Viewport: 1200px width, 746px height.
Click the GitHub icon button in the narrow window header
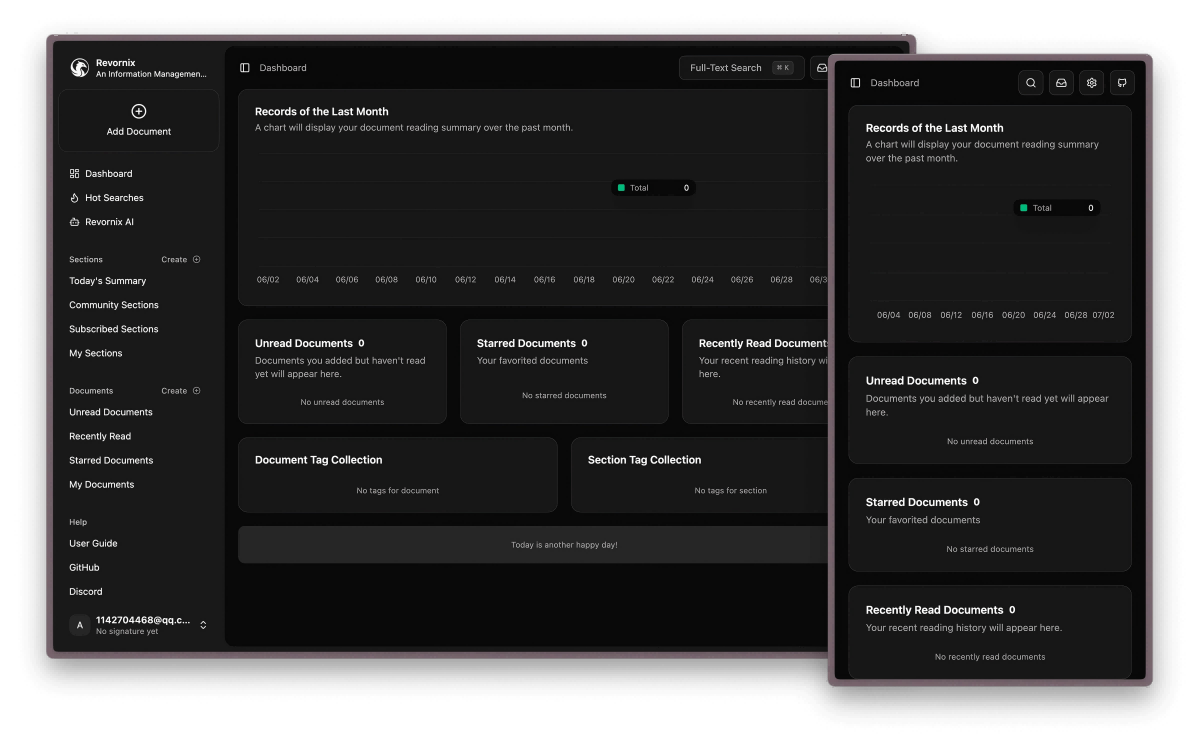click(x=1122, y=83)
